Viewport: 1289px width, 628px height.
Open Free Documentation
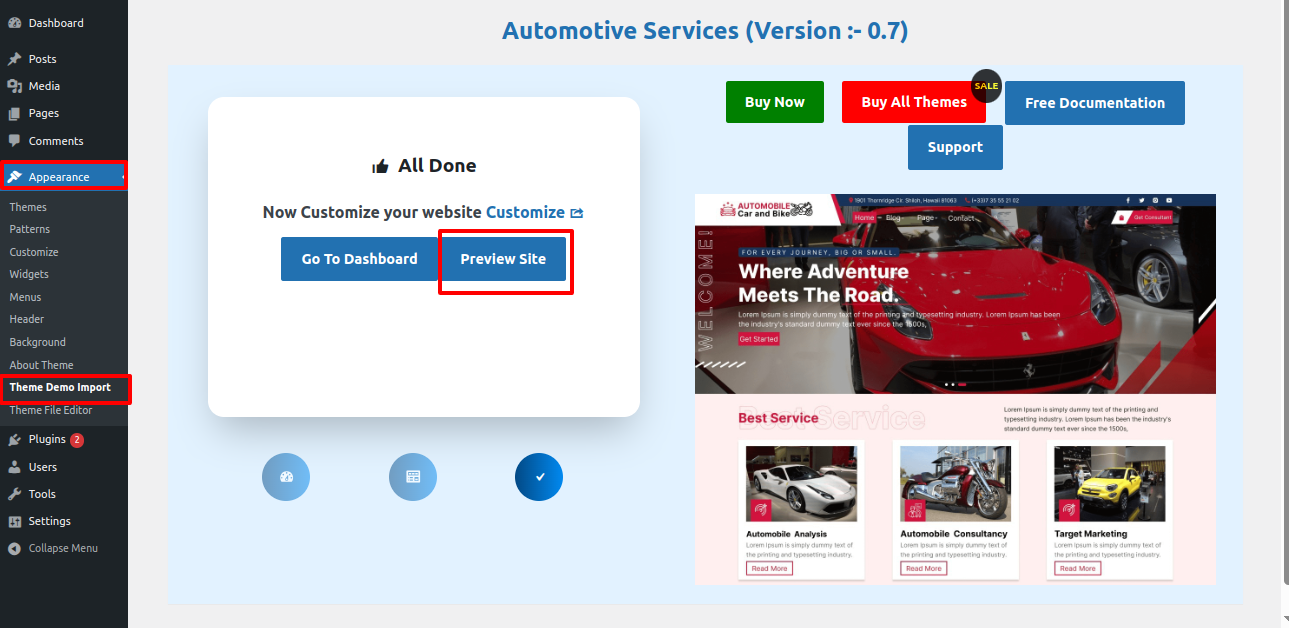click(1095, 103)
